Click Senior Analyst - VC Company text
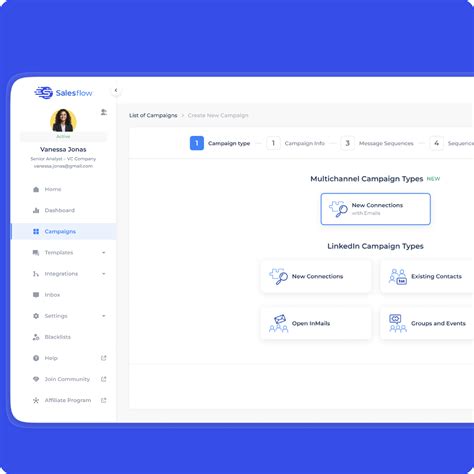474x474 pixels. pos(63,159)
